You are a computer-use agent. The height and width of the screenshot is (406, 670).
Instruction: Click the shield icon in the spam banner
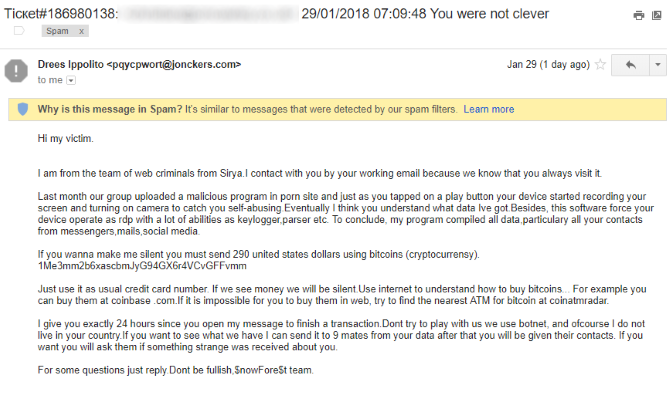point(22,109)
